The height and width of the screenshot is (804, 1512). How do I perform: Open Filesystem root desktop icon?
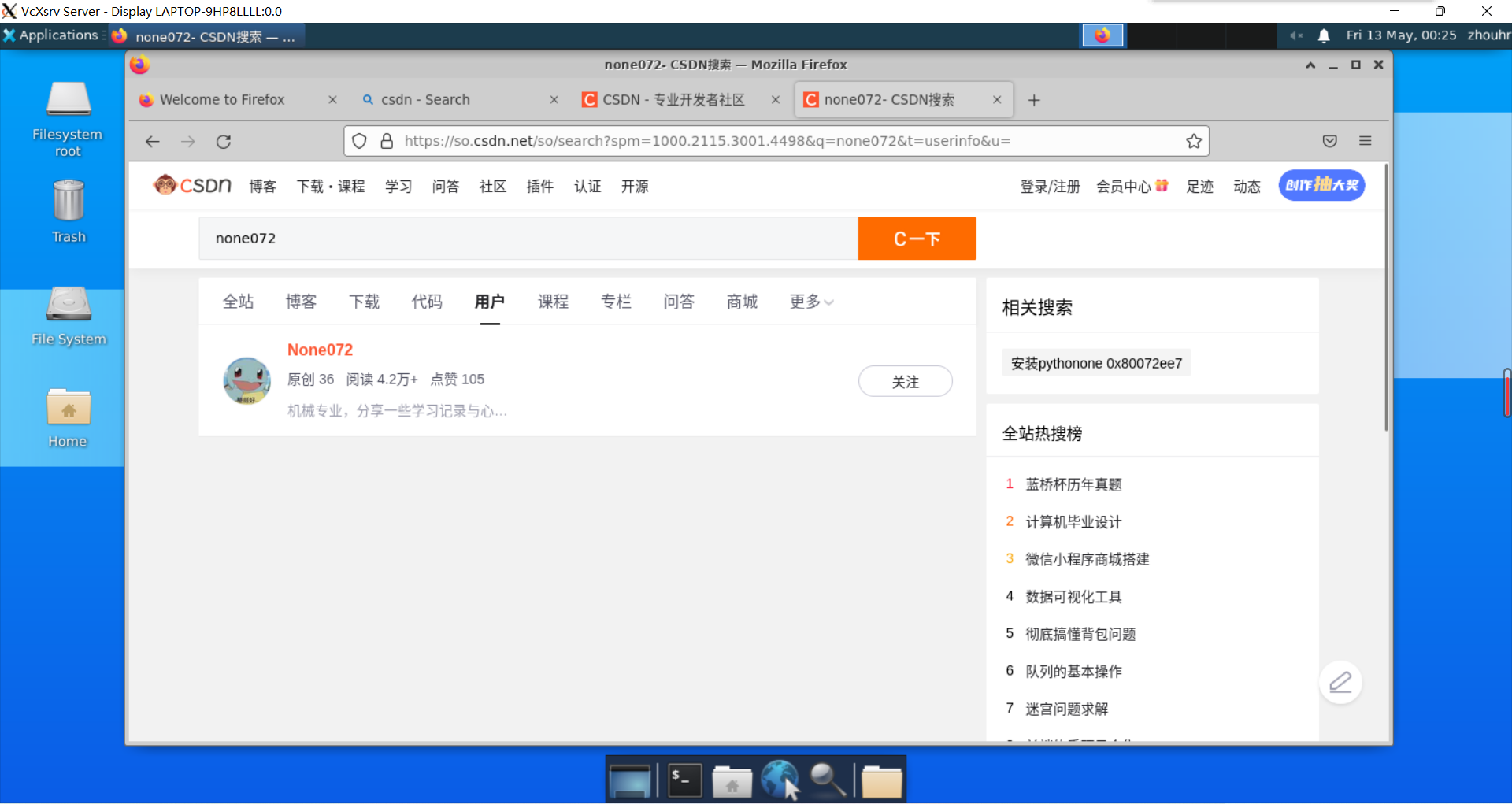tap(68, 118)
